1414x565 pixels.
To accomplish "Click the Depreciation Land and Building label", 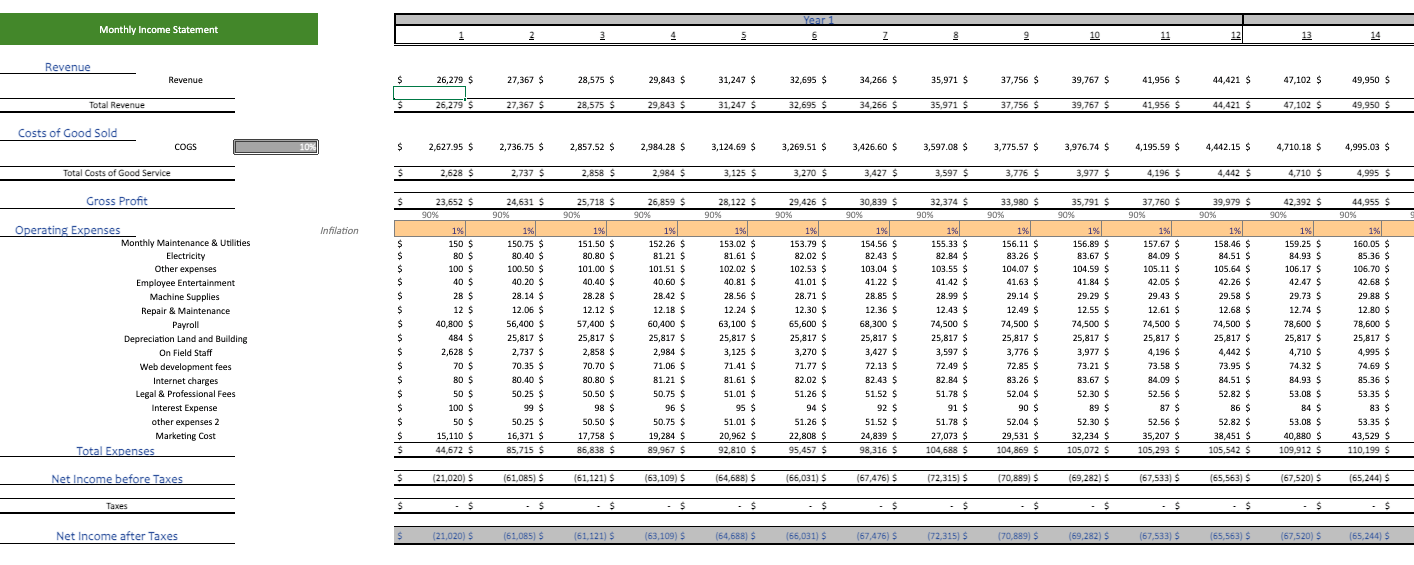I will 186,339.
